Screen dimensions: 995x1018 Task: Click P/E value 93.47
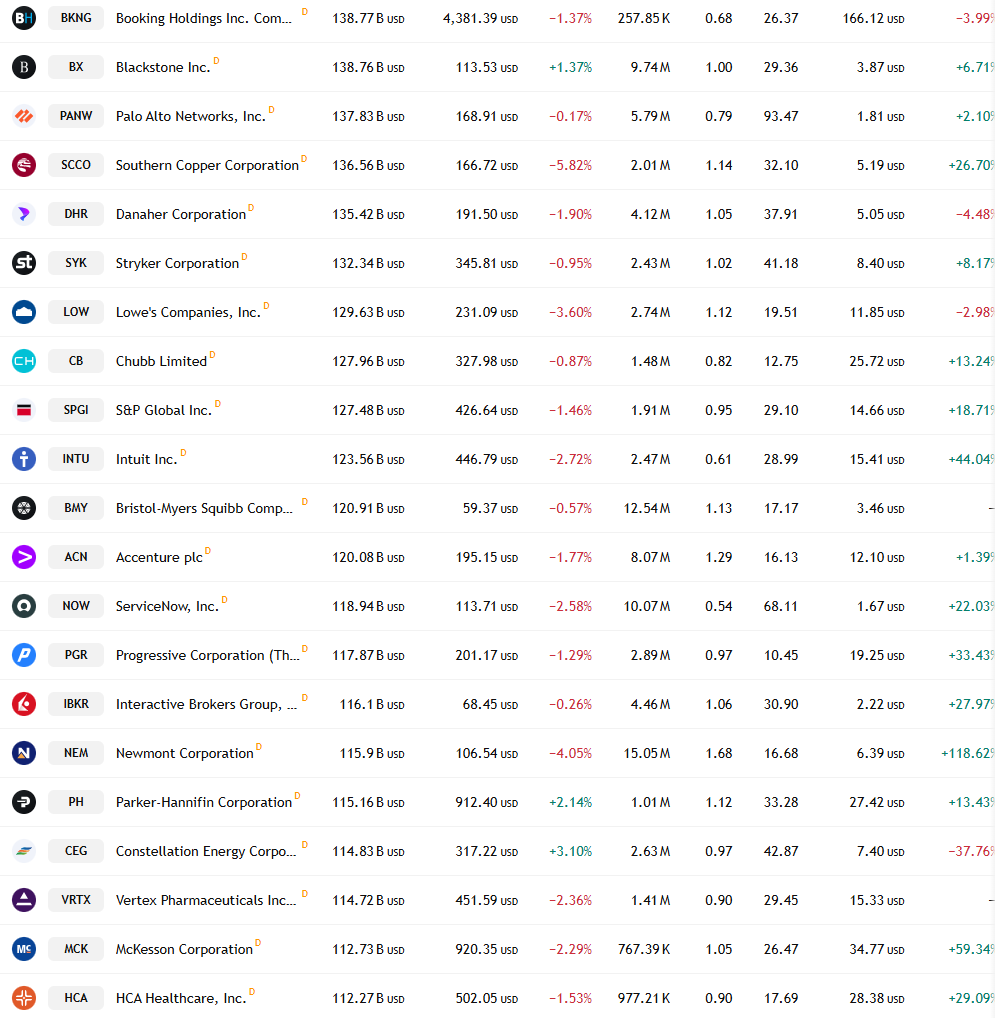point(781,116)
